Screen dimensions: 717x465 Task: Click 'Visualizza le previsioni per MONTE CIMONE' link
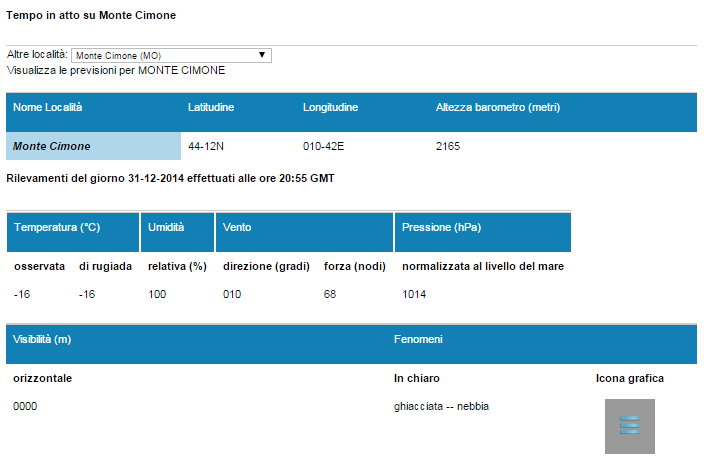[116, 70]
